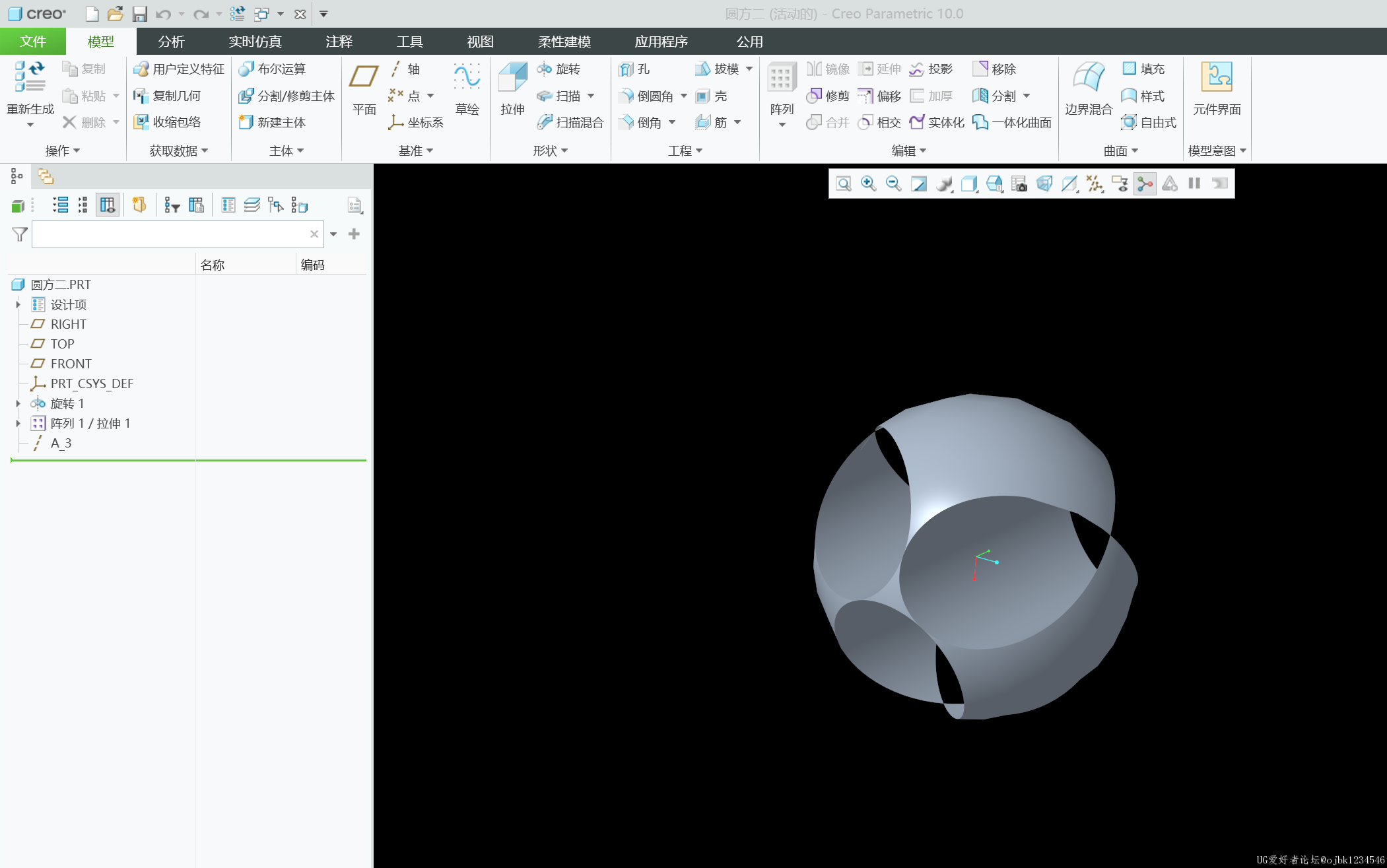
Task: Expand the 设计项 tree node
Action: tap(18, 304)
